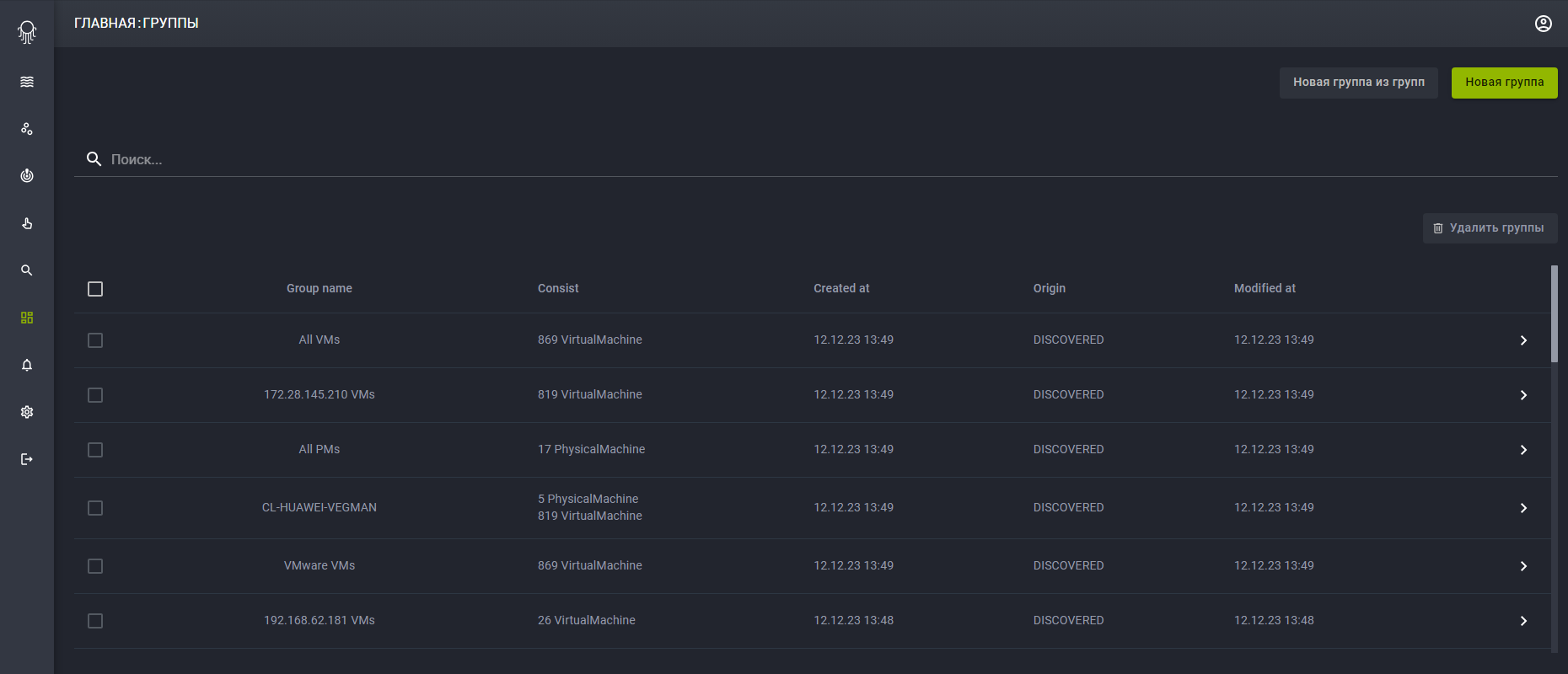Check the All VMs row checkbox
This screenshot has width=1568, height=674.
[95, 340]
